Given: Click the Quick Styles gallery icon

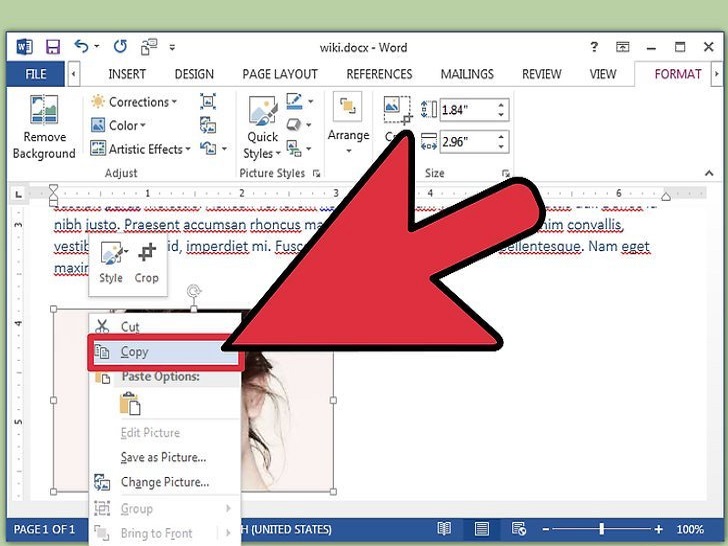Looking at the screenshot, I should click(x=262, y=111).
